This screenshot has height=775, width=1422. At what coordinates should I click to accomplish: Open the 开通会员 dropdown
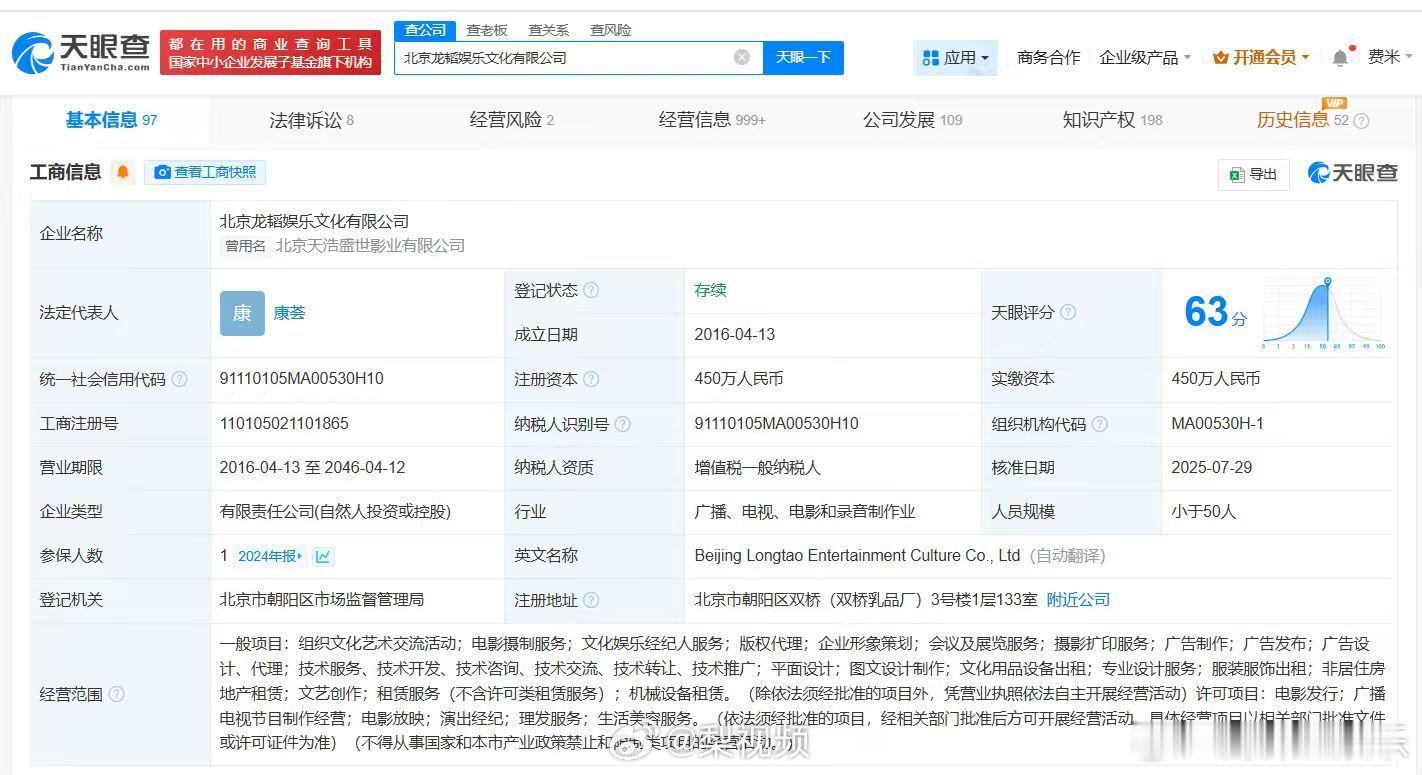1261,58
